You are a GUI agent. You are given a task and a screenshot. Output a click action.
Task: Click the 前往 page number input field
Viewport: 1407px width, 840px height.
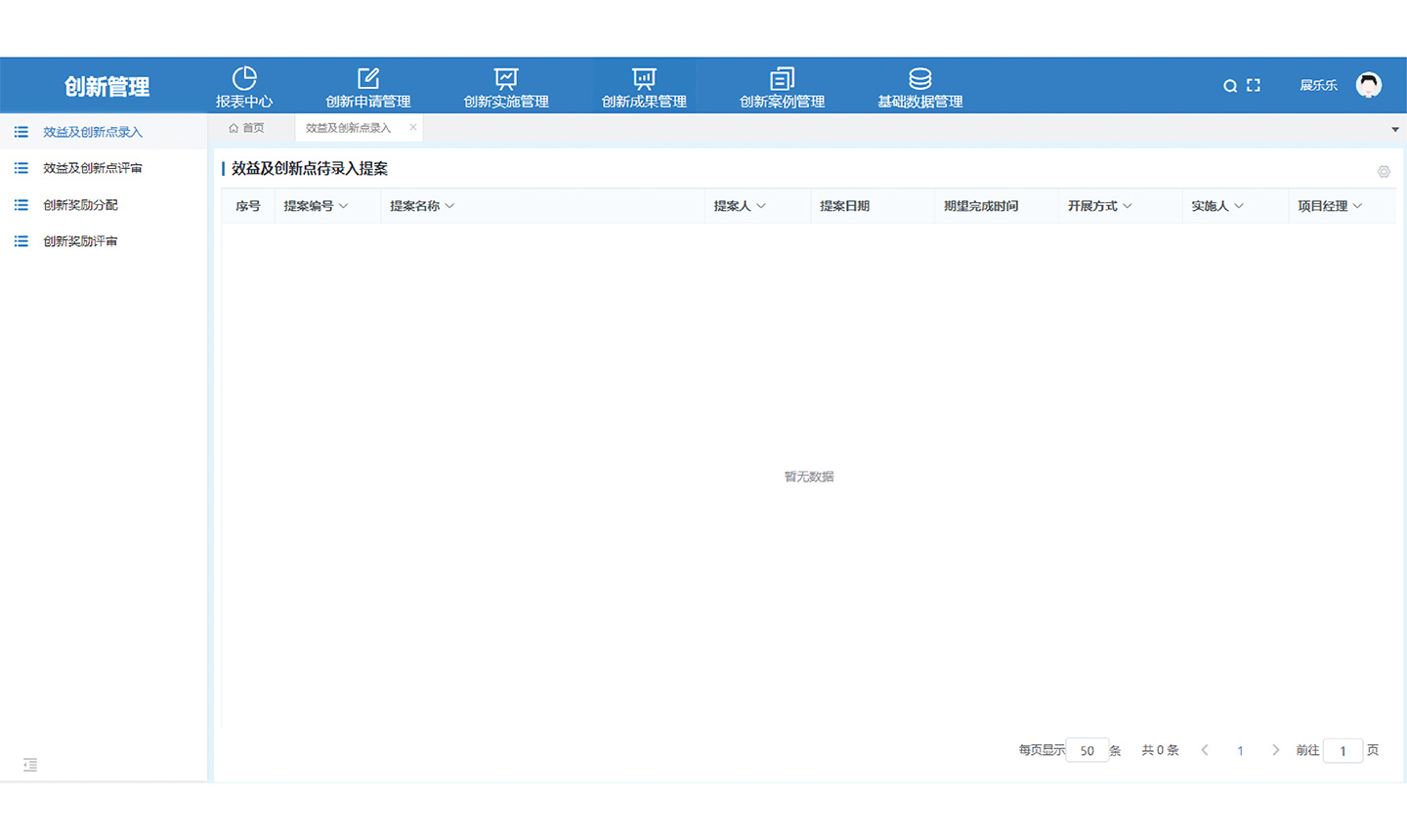[1343, 750]
